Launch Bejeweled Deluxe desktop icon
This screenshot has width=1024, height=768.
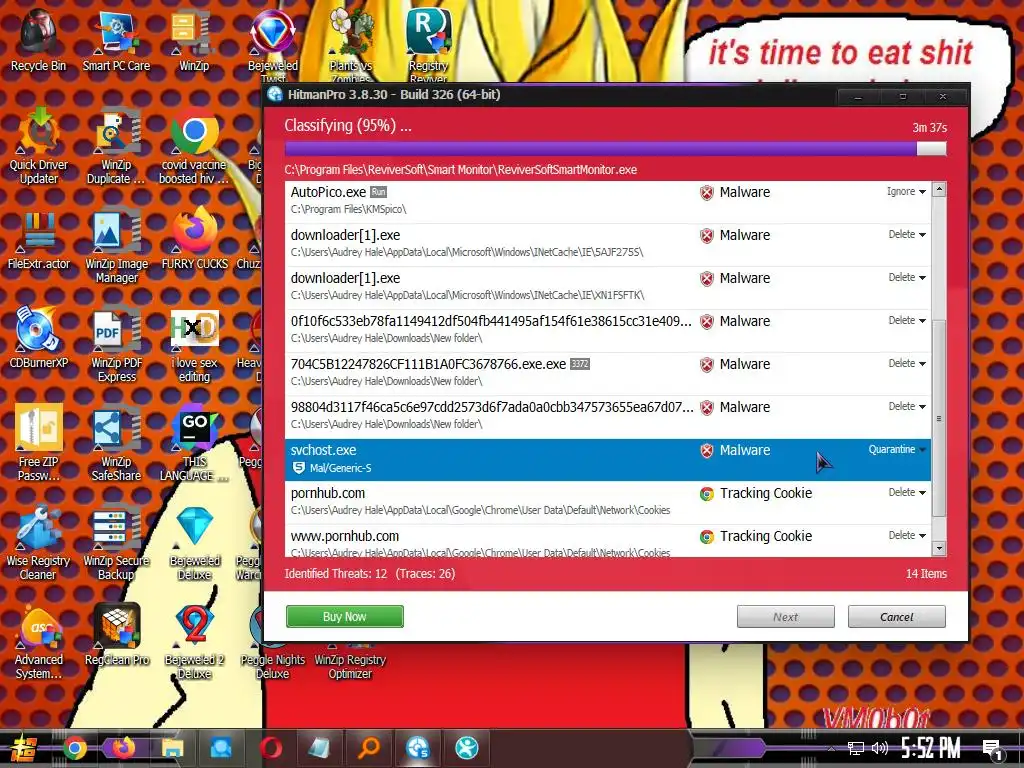coord(194,543)
